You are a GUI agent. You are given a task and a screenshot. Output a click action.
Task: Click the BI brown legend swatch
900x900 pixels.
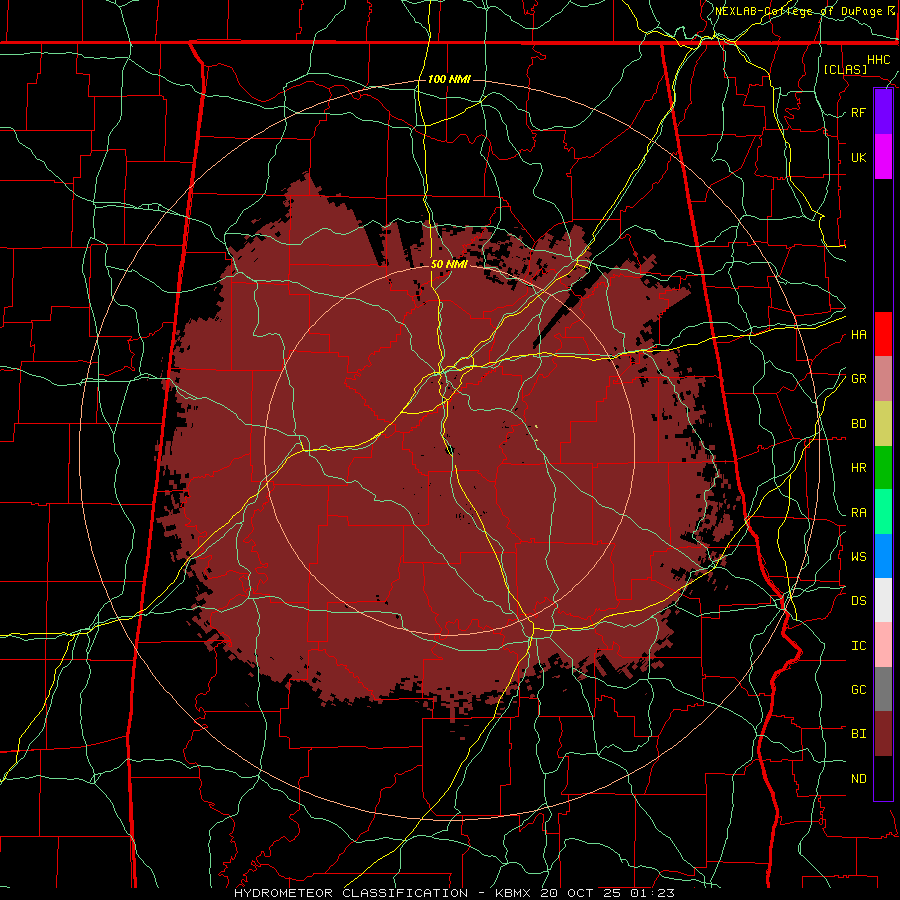click(x=883, y=734)
